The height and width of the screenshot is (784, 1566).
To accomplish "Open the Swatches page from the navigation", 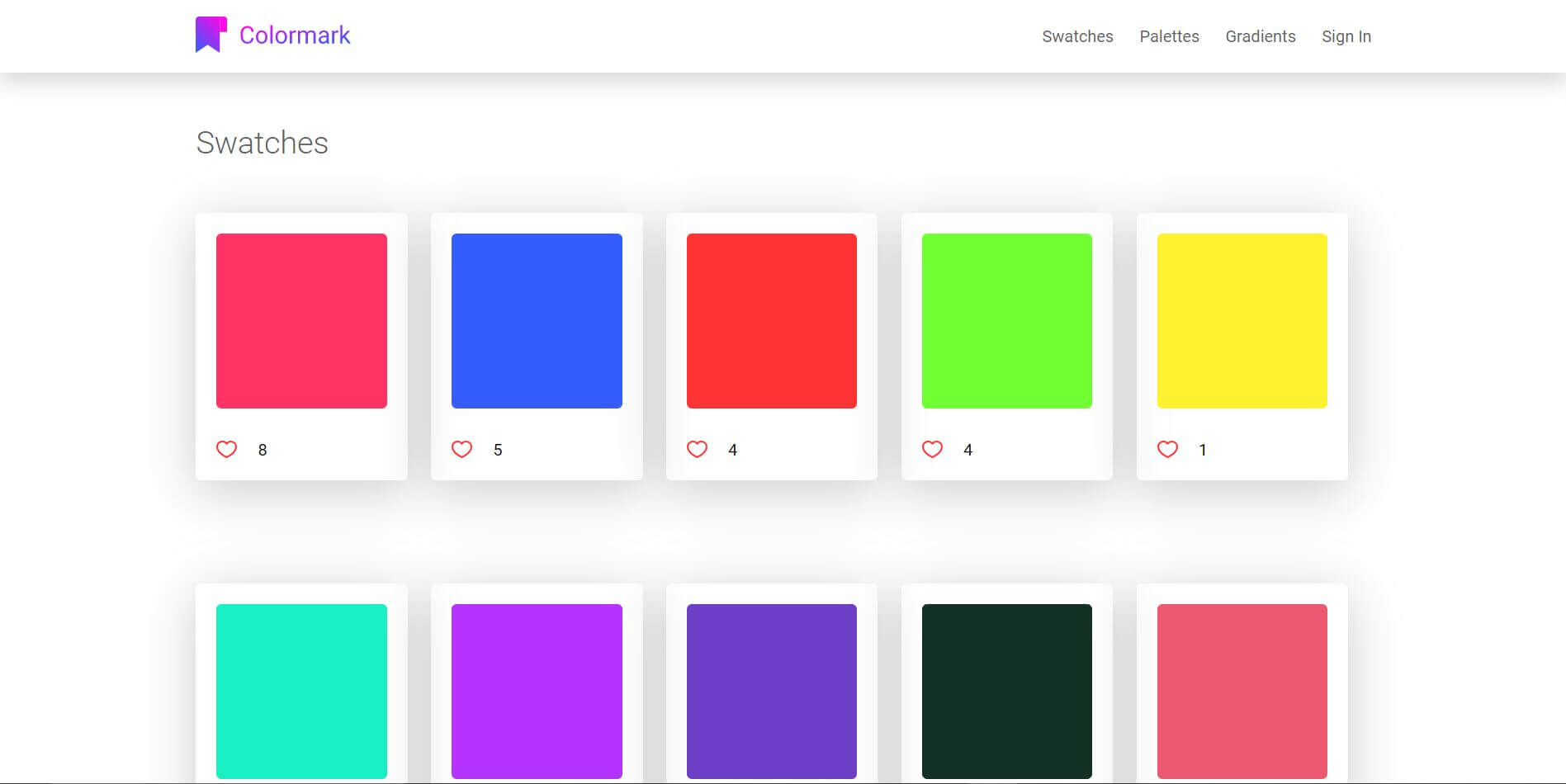I will (1077, 36).
